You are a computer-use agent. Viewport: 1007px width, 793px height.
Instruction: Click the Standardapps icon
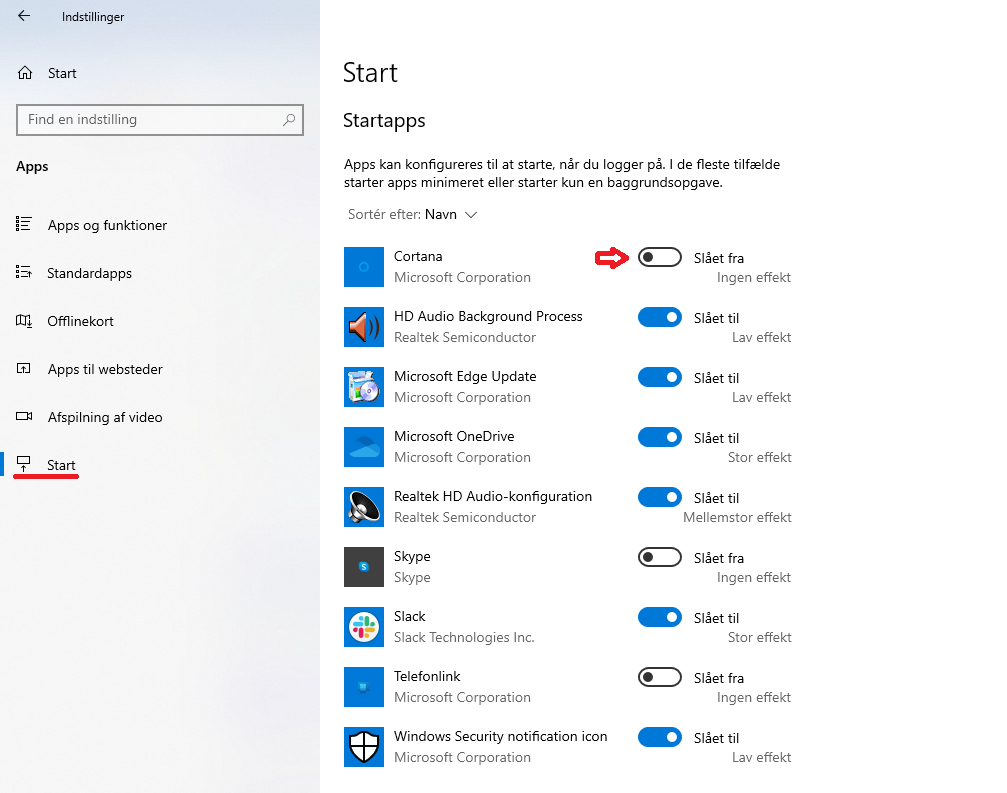(x=24, y=272)
